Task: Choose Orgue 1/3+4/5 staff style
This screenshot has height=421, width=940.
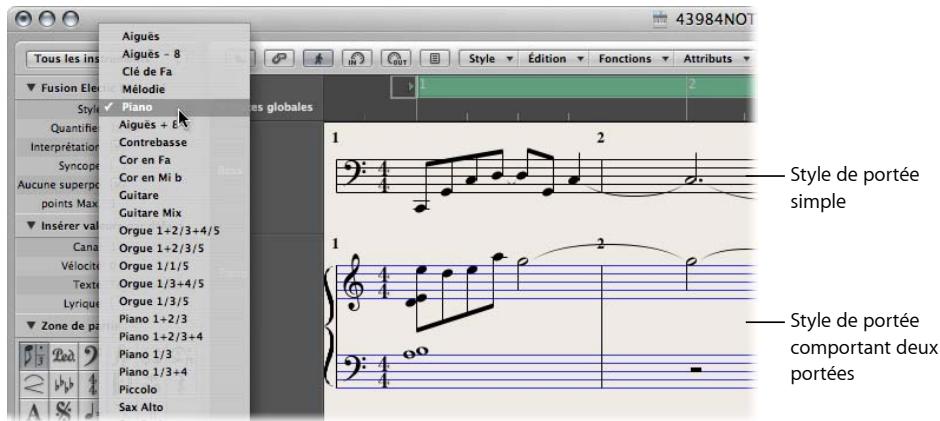Action: point(174,284)
